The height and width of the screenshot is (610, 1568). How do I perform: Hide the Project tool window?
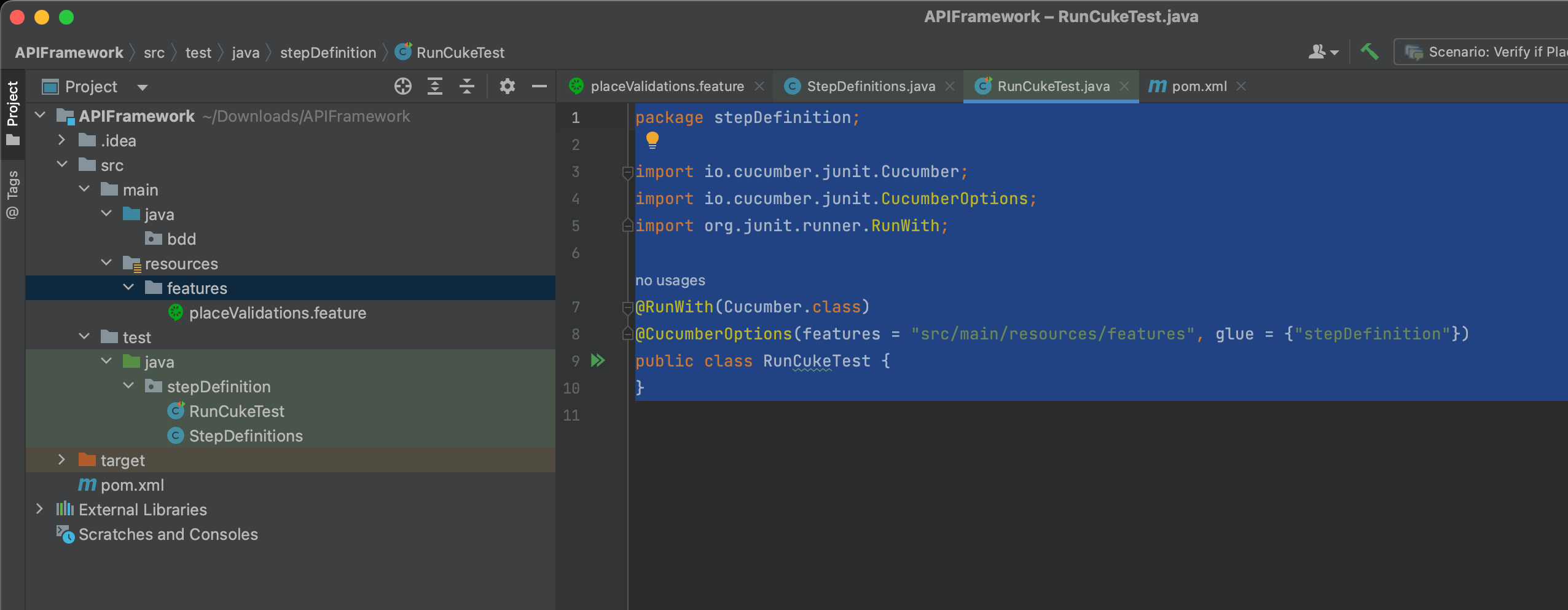[x=539, y=86]
